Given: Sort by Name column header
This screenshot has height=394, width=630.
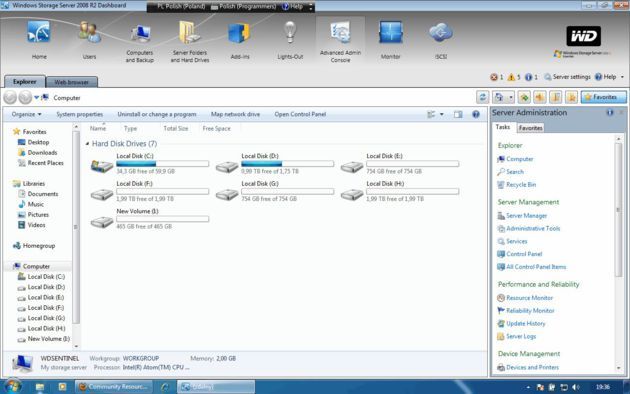Looking at the screenshot, I should click(98, 128).
